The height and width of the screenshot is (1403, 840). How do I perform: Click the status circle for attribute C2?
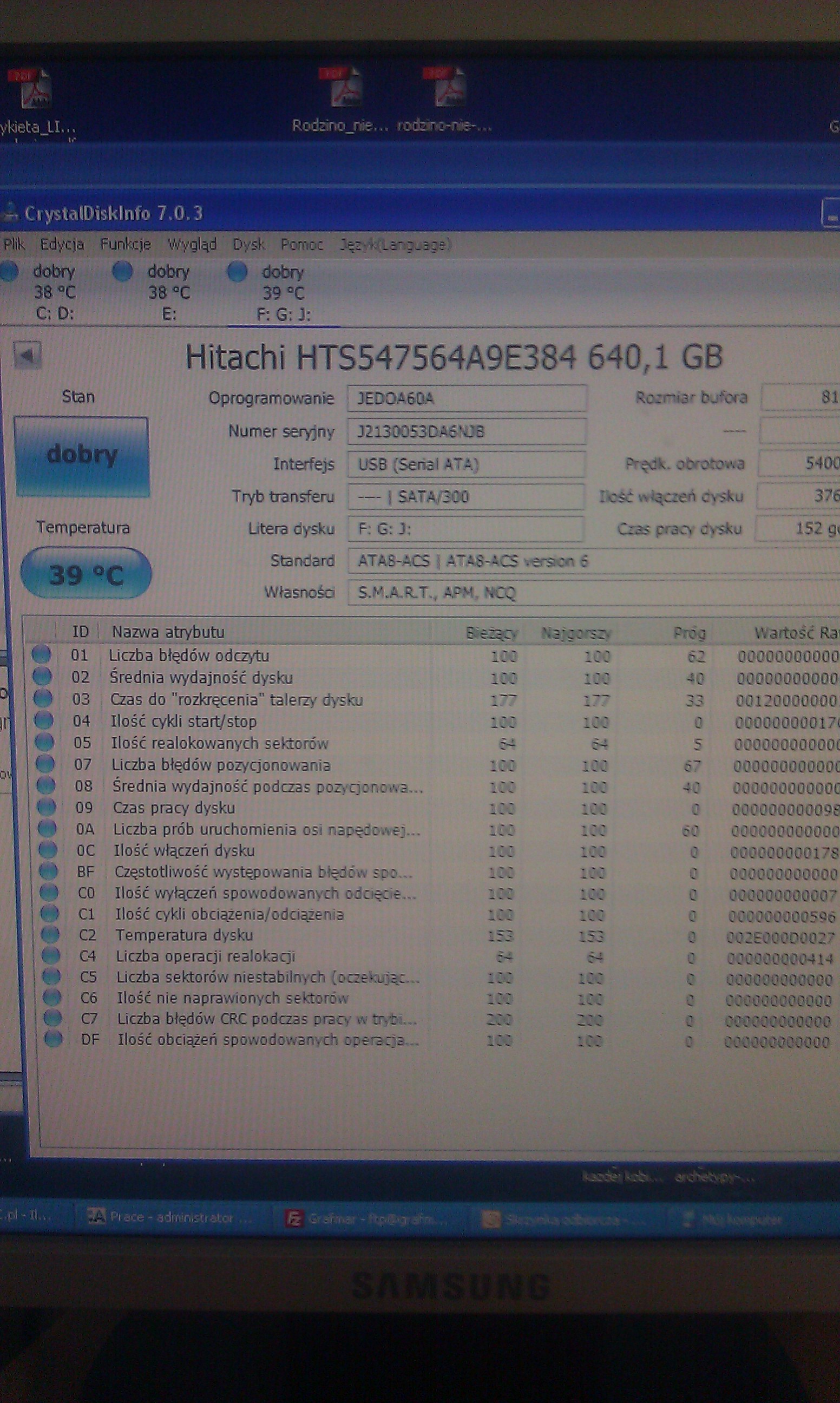[x=50, y=934]
